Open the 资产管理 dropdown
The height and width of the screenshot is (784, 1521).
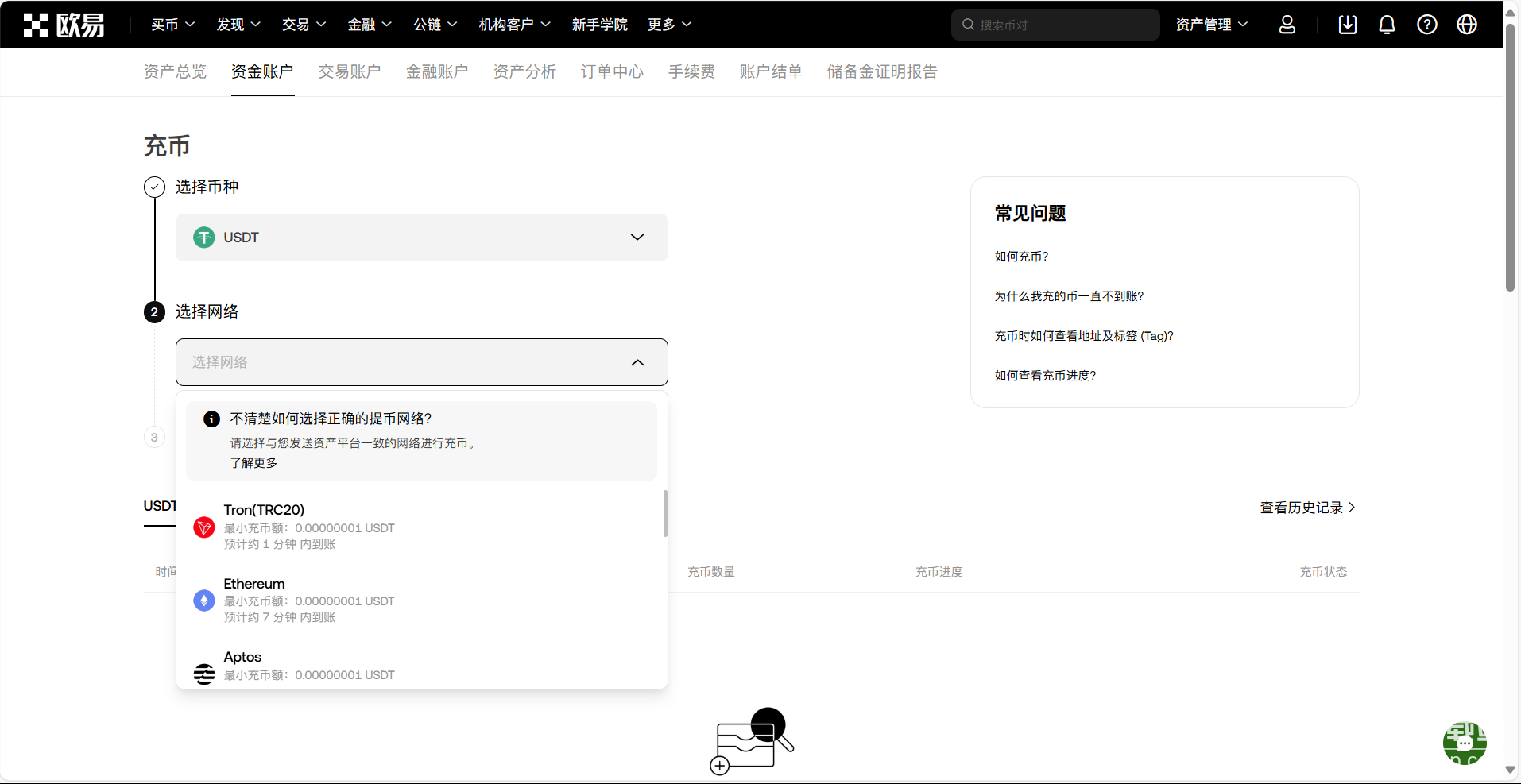pyautogui.click(x=1212, y=25)
